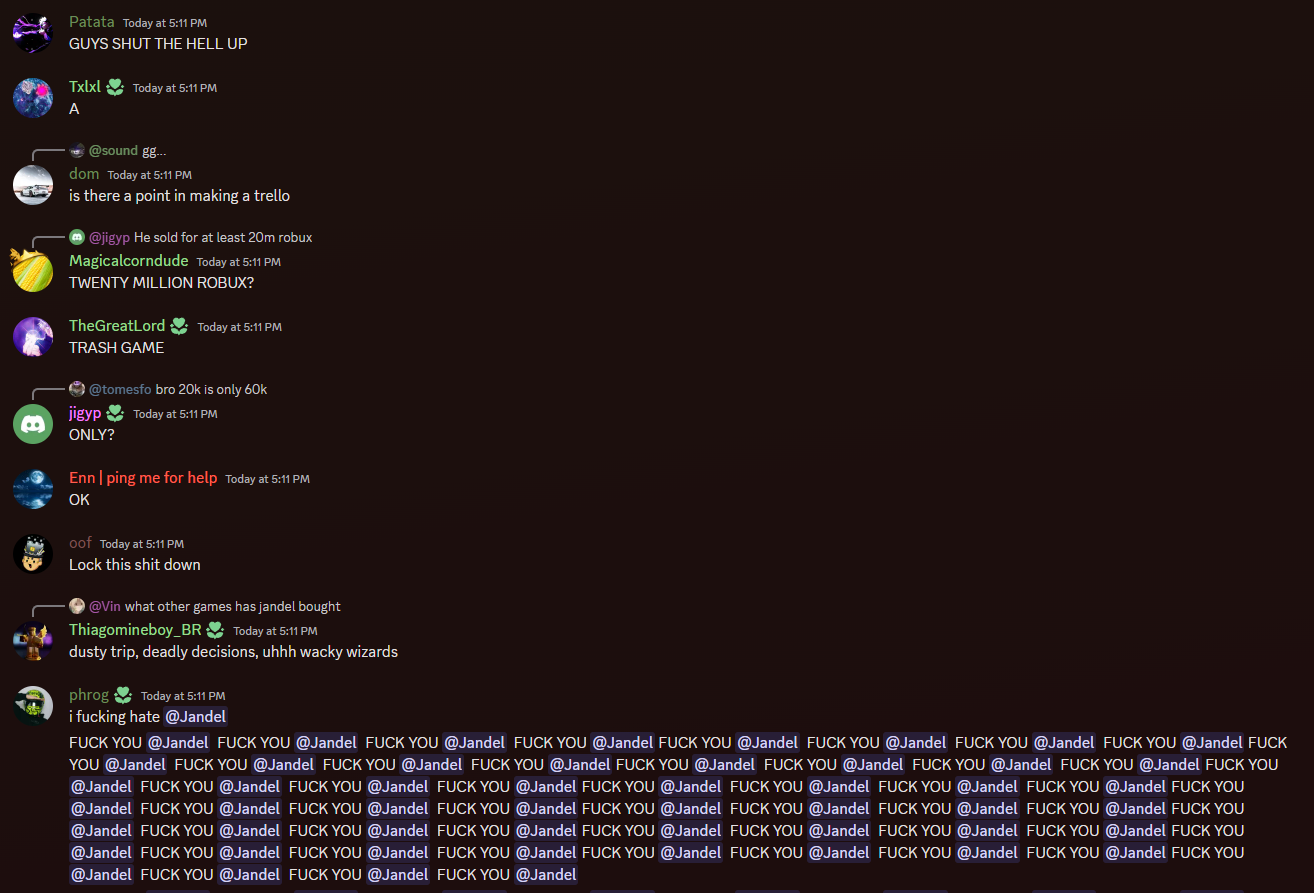Open Enn's moon avatar

click(x=33, y=489)
